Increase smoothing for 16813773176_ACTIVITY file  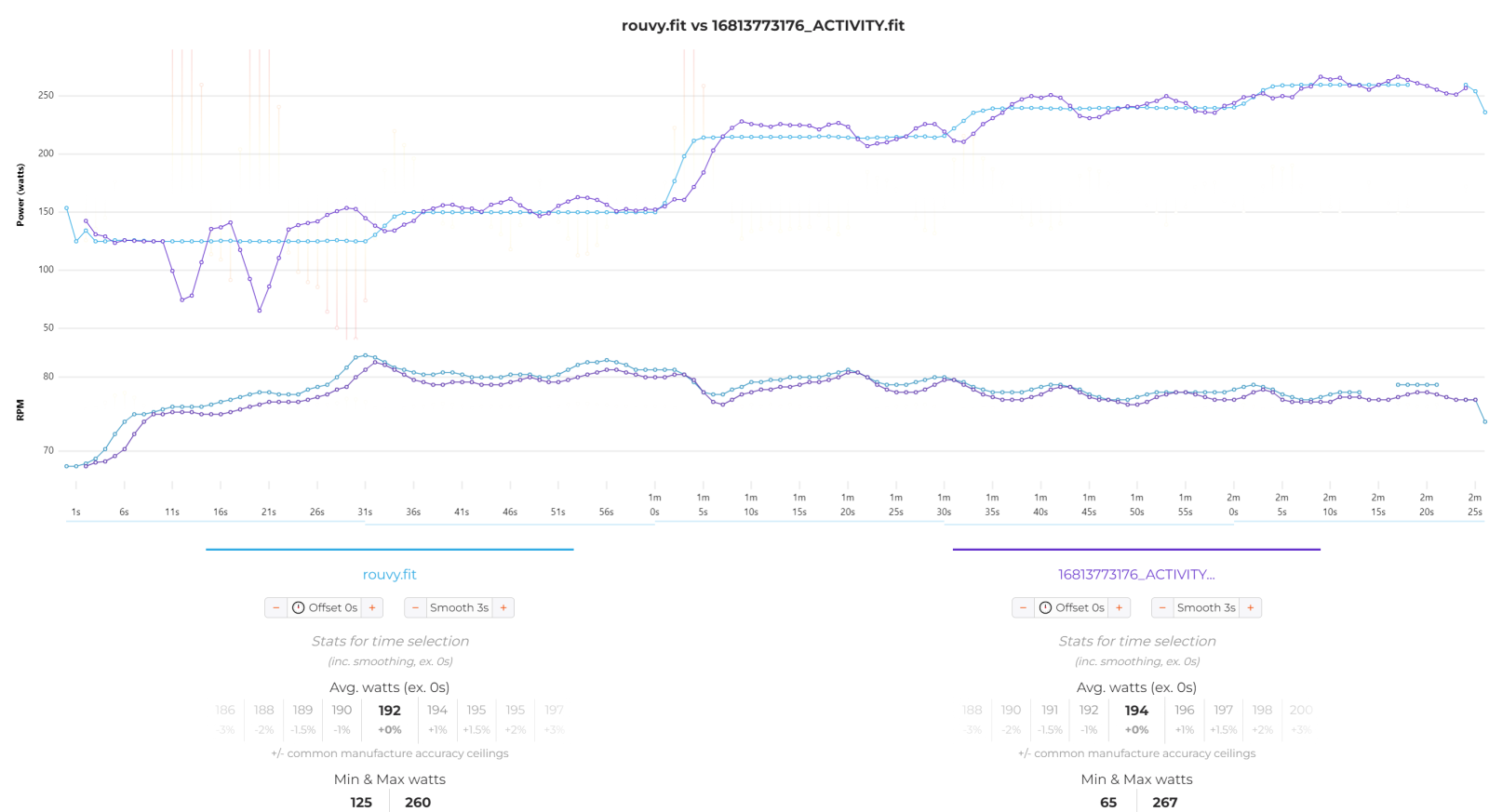click(1251, 607)
